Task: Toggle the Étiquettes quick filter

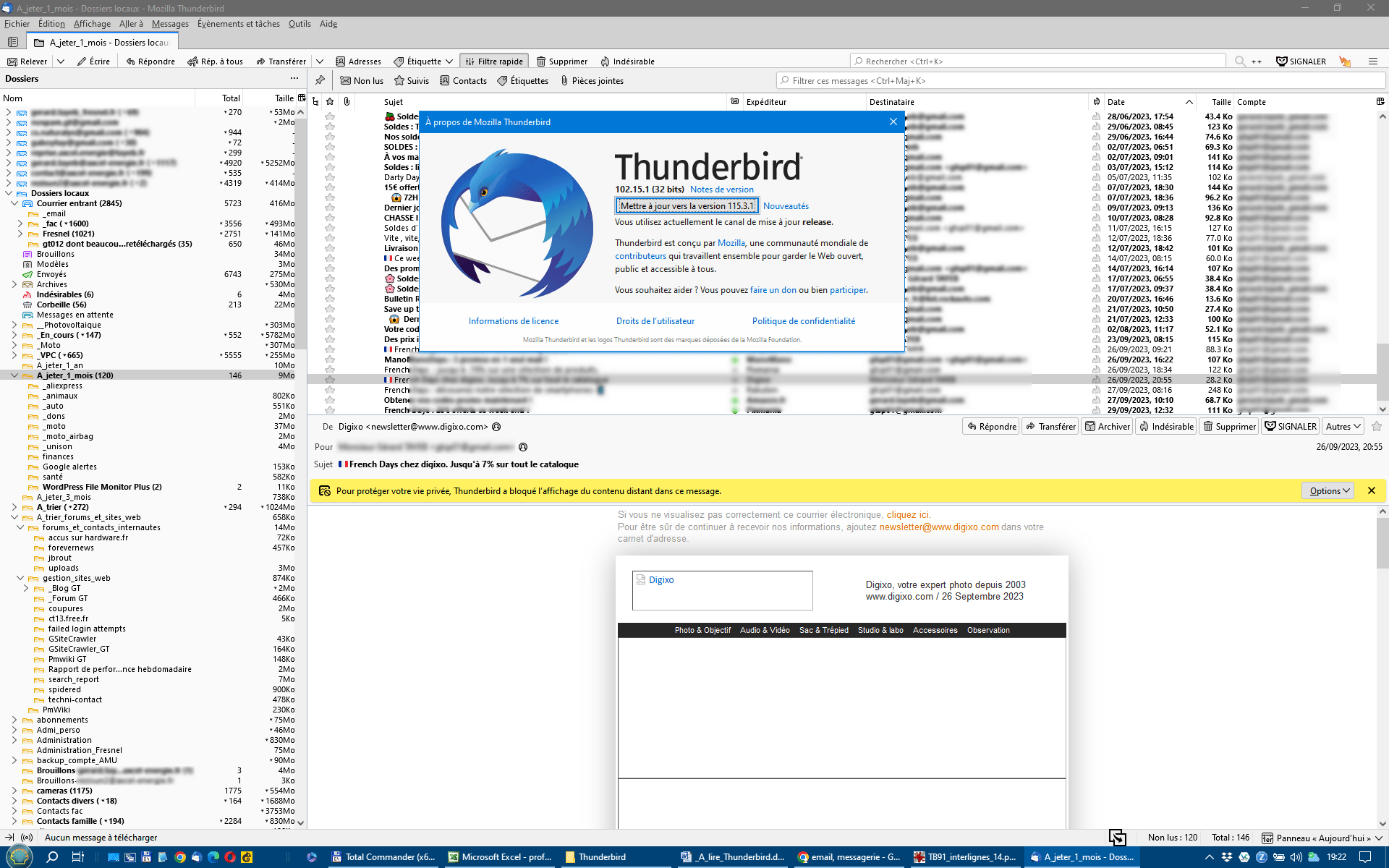Action: pyautogui.click(x=522, y=81)
